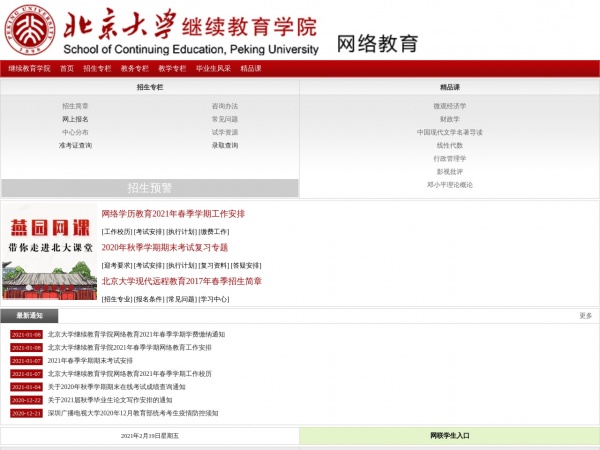Open the 2021年春季学期期末考试安排 notice
The image size is (600, 450).
click(x=90, y=360)
